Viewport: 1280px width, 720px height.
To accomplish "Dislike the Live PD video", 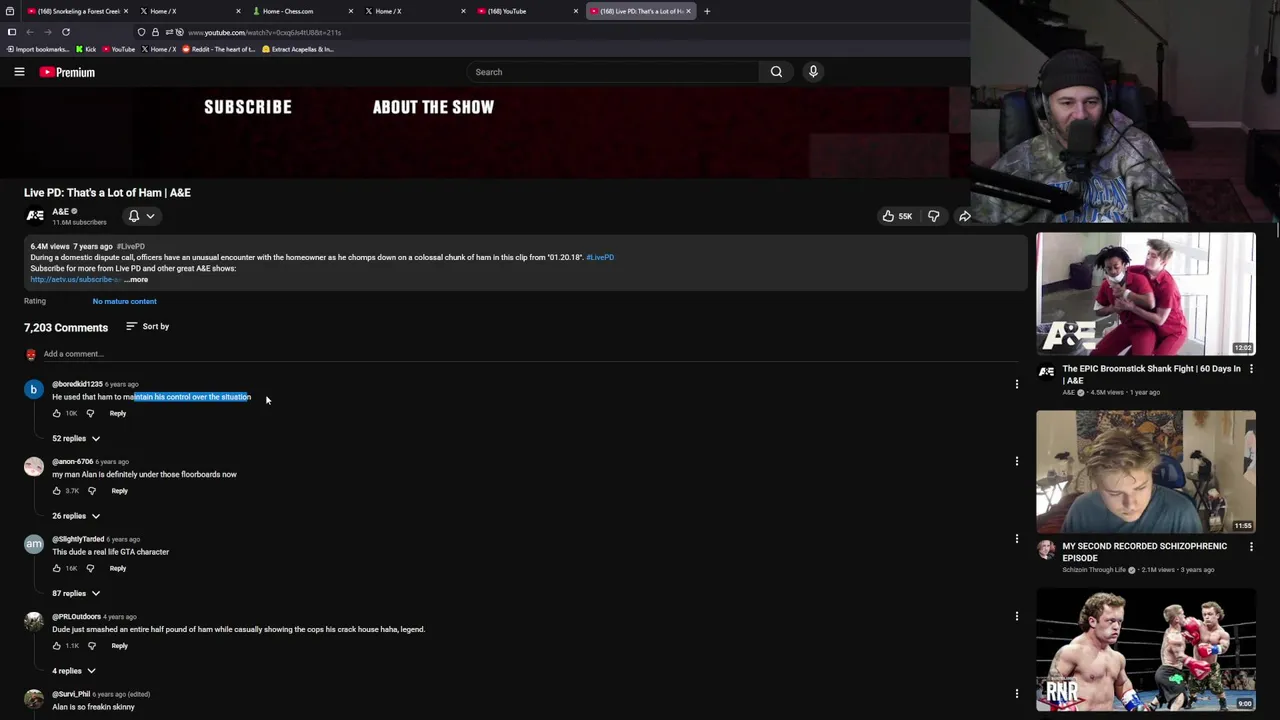I will (933, 216).
